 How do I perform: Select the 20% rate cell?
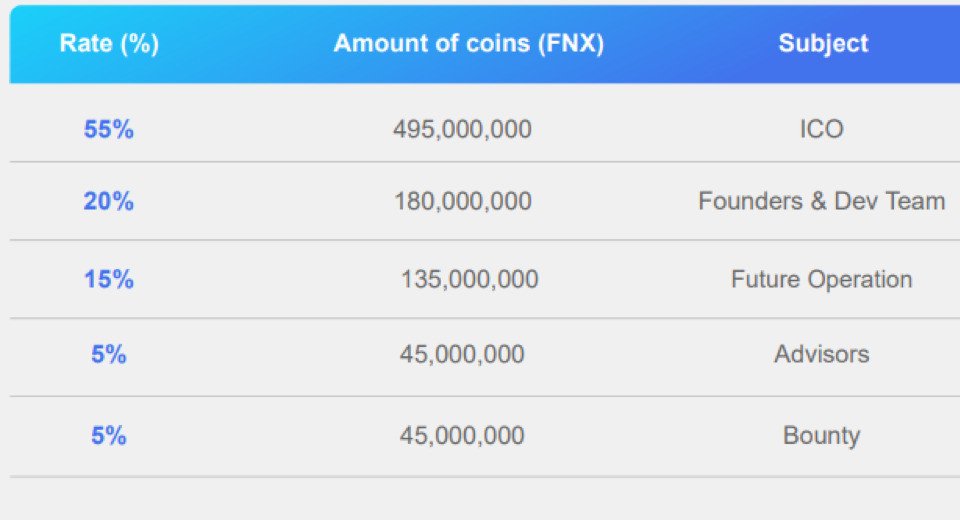[108, 201]
